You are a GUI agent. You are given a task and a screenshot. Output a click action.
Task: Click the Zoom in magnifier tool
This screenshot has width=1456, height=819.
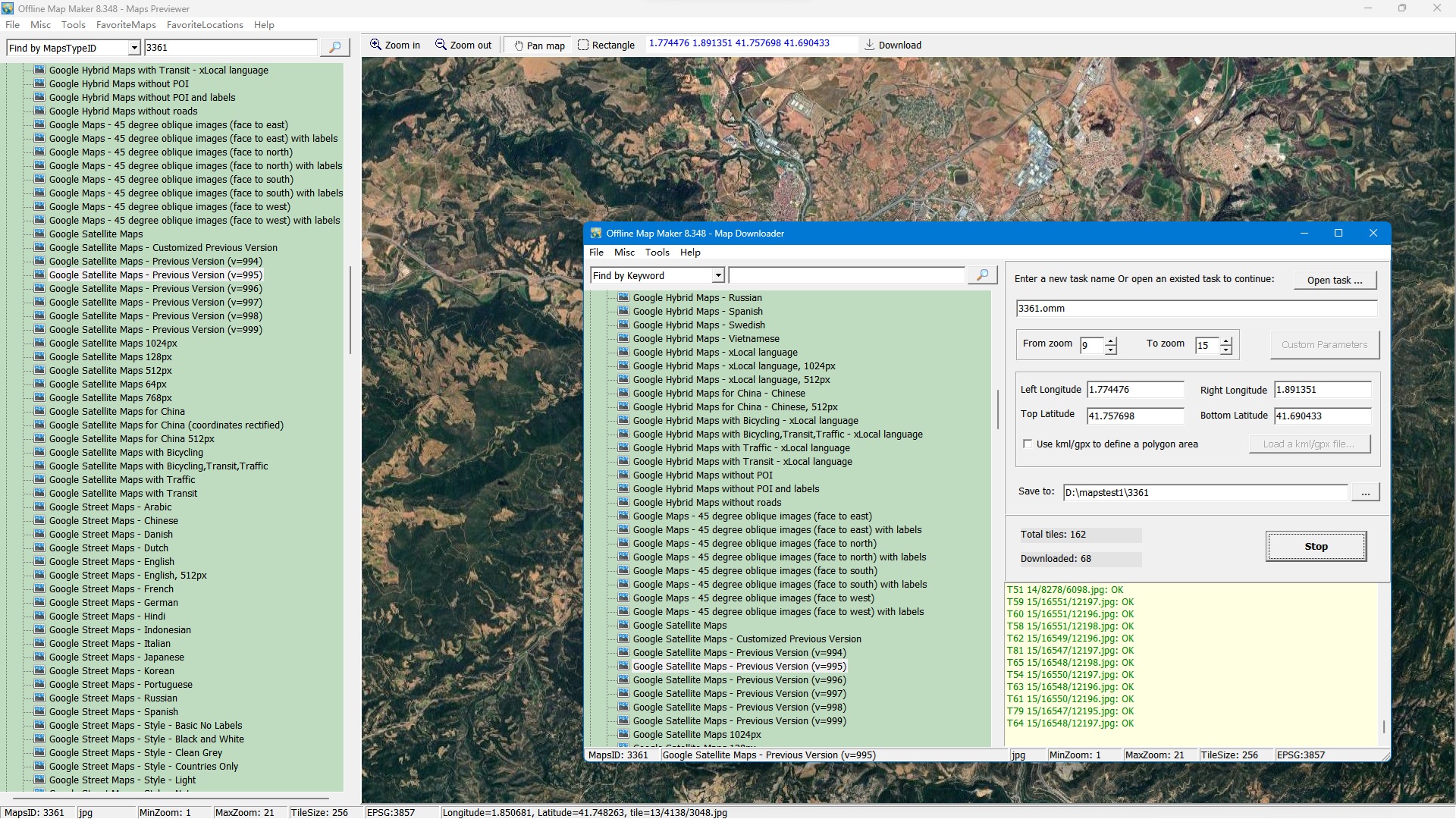394,45
